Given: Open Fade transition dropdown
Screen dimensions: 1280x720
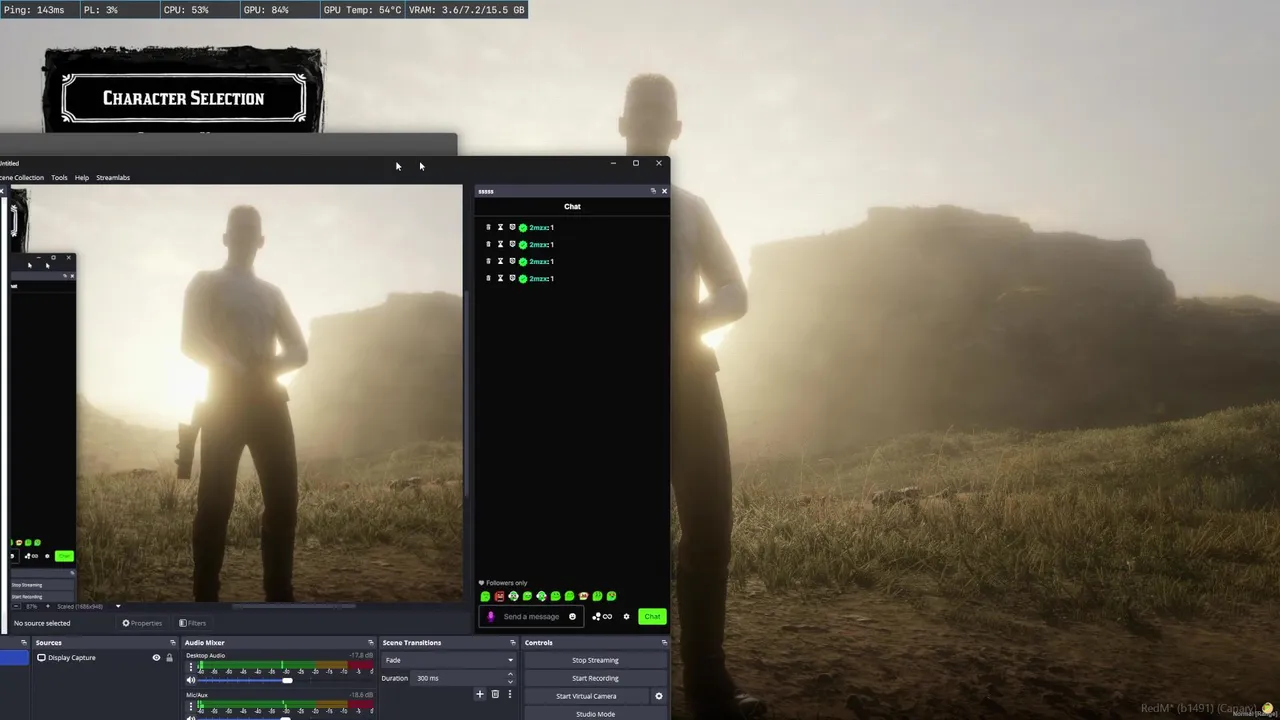Looking at the screenshot, I should [x=448, y=660].
